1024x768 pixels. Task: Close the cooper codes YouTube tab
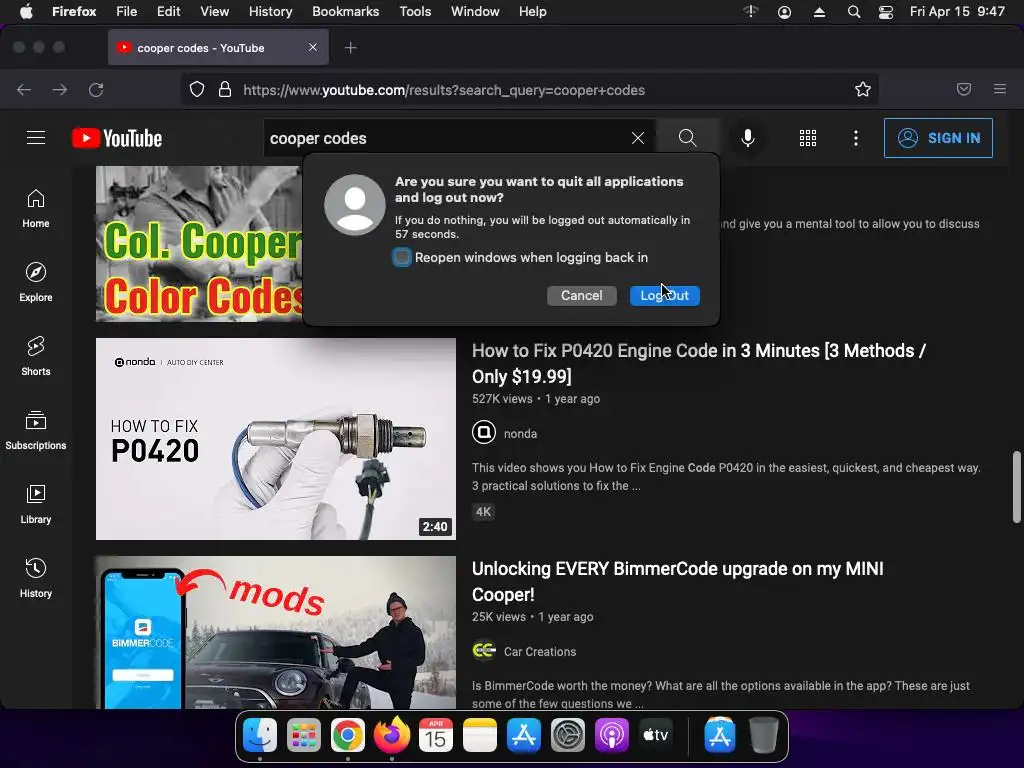point(313,47)
